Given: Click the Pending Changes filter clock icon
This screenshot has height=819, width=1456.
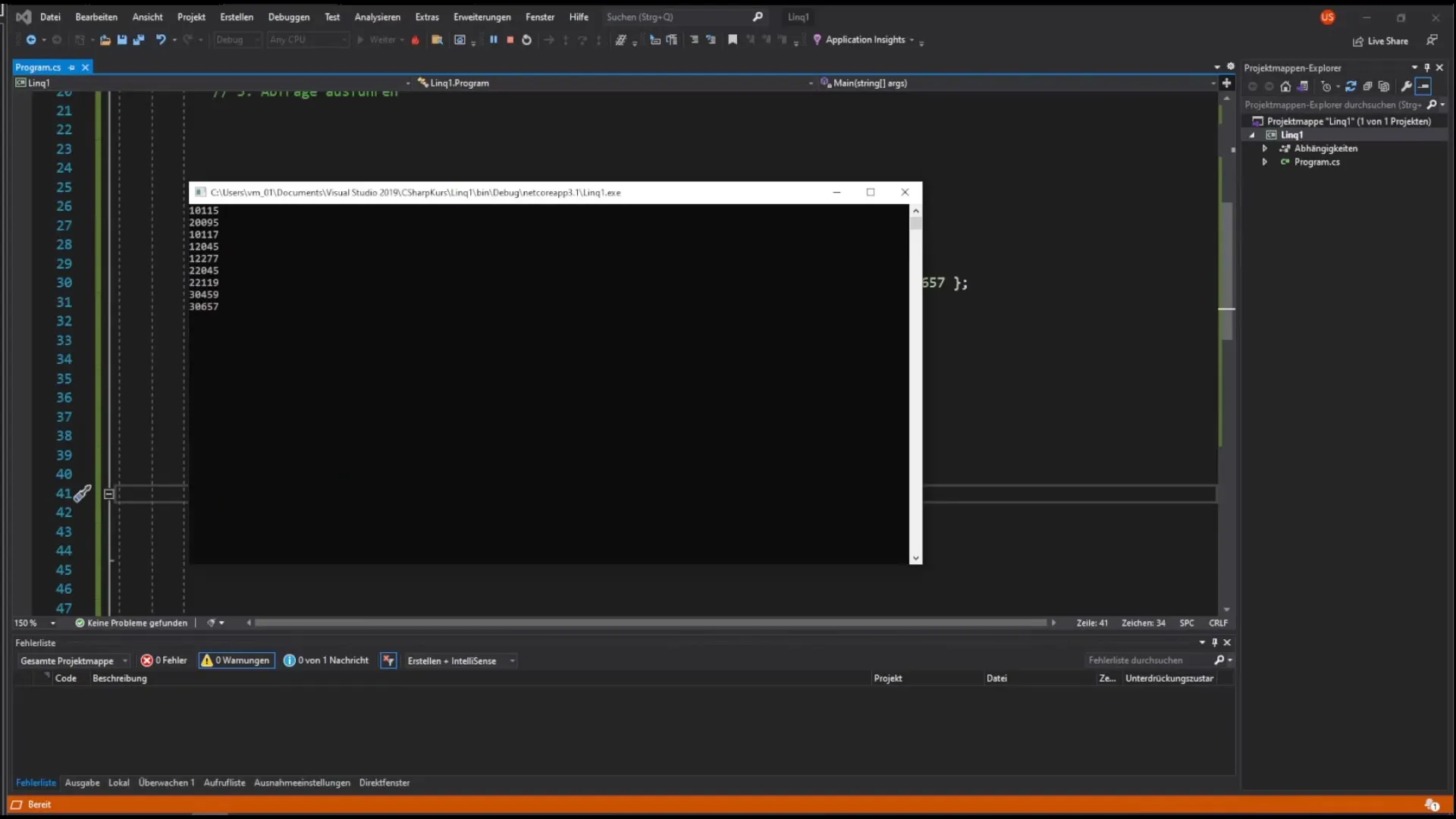Looking at the screenshot, I should tap(1326, 86).
